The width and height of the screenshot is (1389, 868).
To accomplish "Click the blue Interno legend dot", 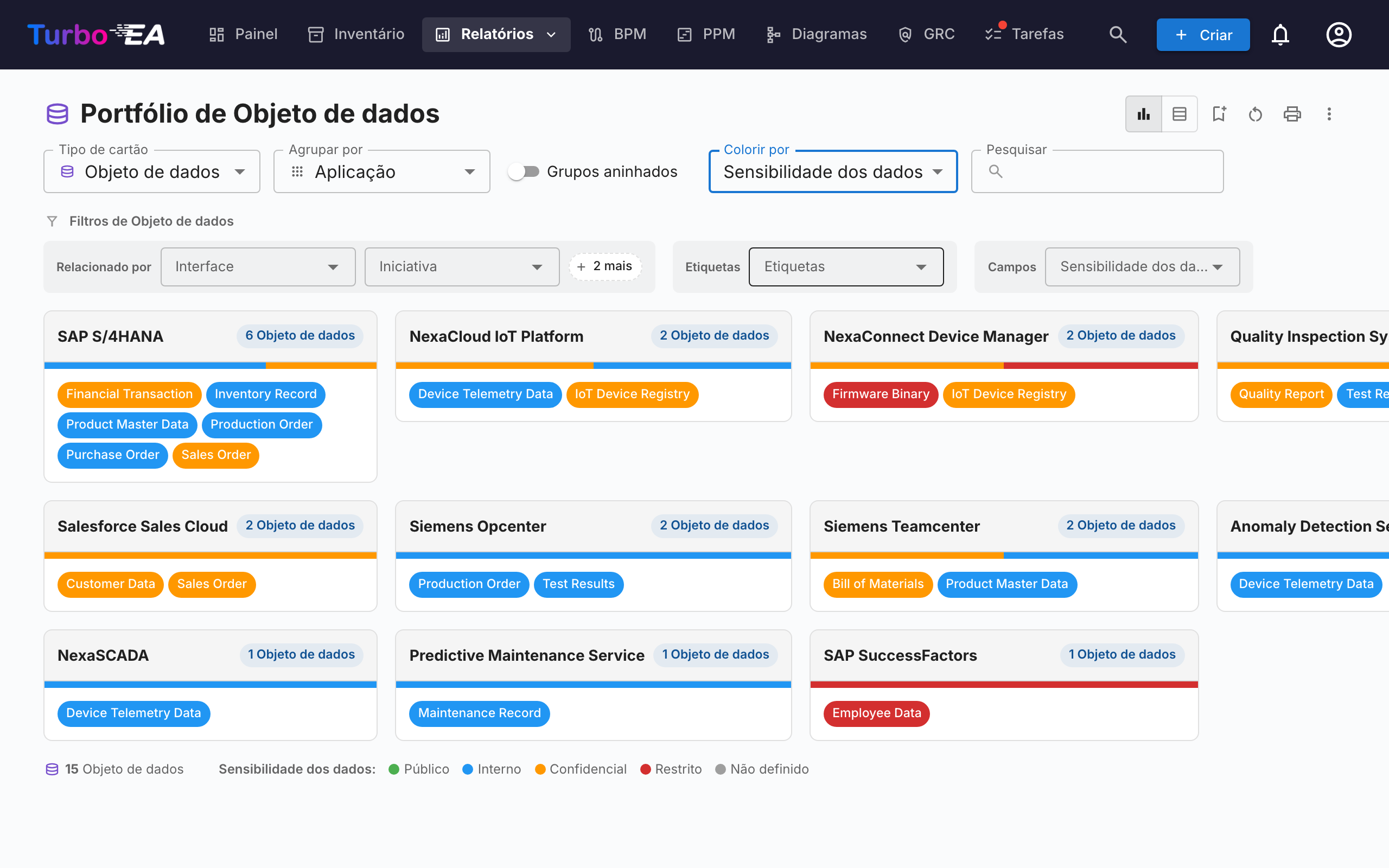I will click(x=468, y=769).
